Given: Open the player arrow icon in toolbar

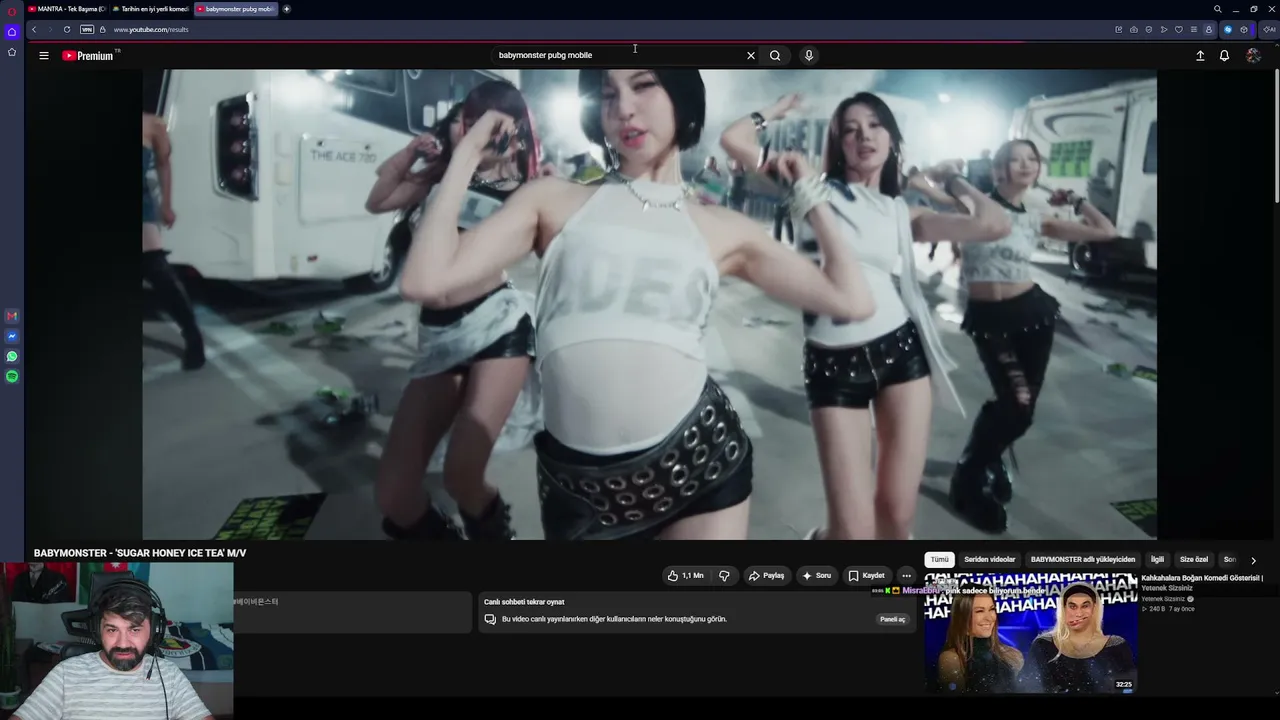Looking at the screenshot, I should [1164, 30].
